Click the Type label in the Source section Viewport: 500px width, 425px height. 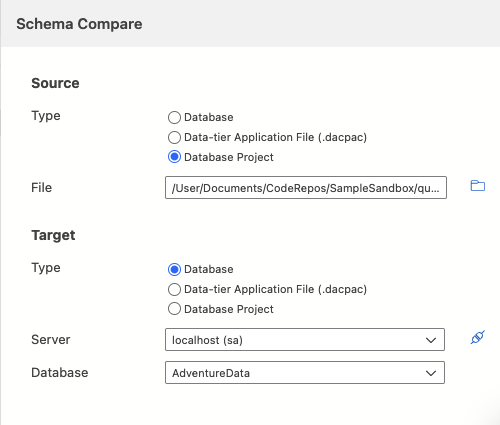point(46,116)
